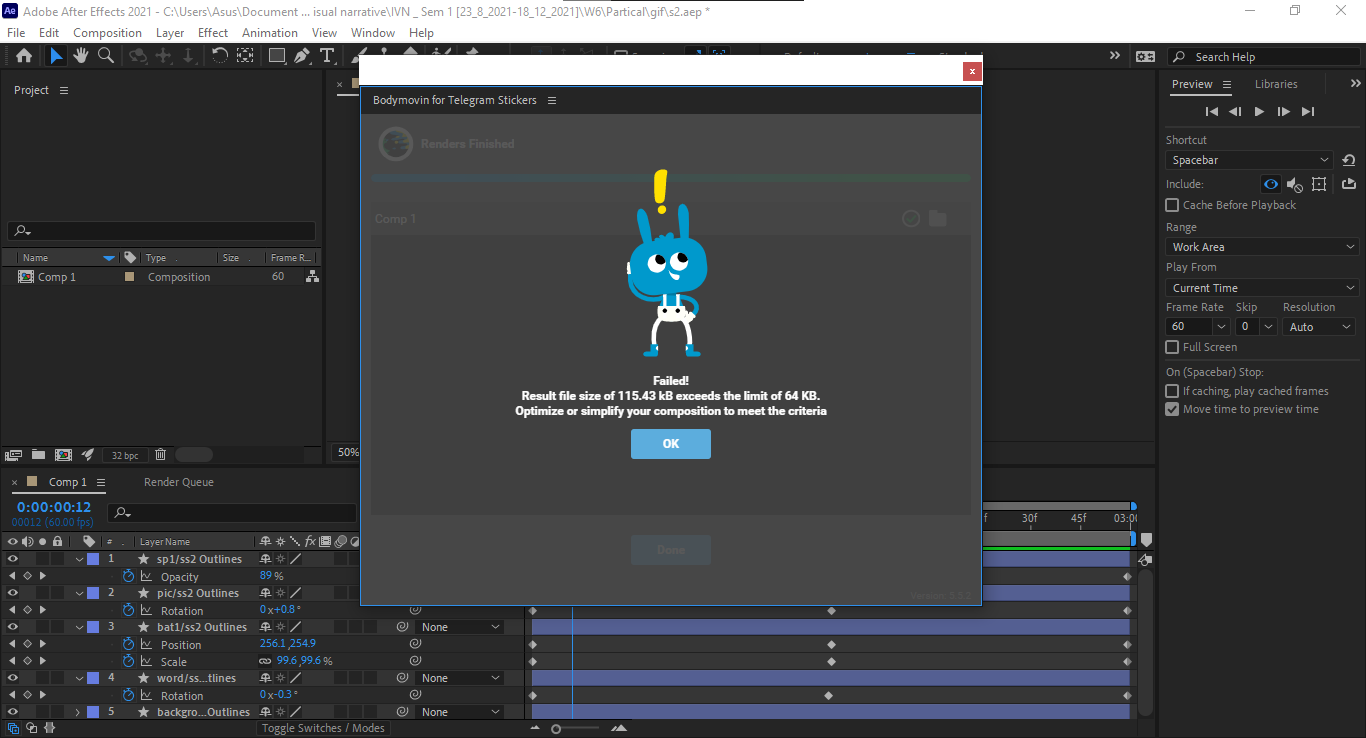Close the Bodymovin window with red X
This screenshot has width=1366, height=738.
(x=971, y=71)
